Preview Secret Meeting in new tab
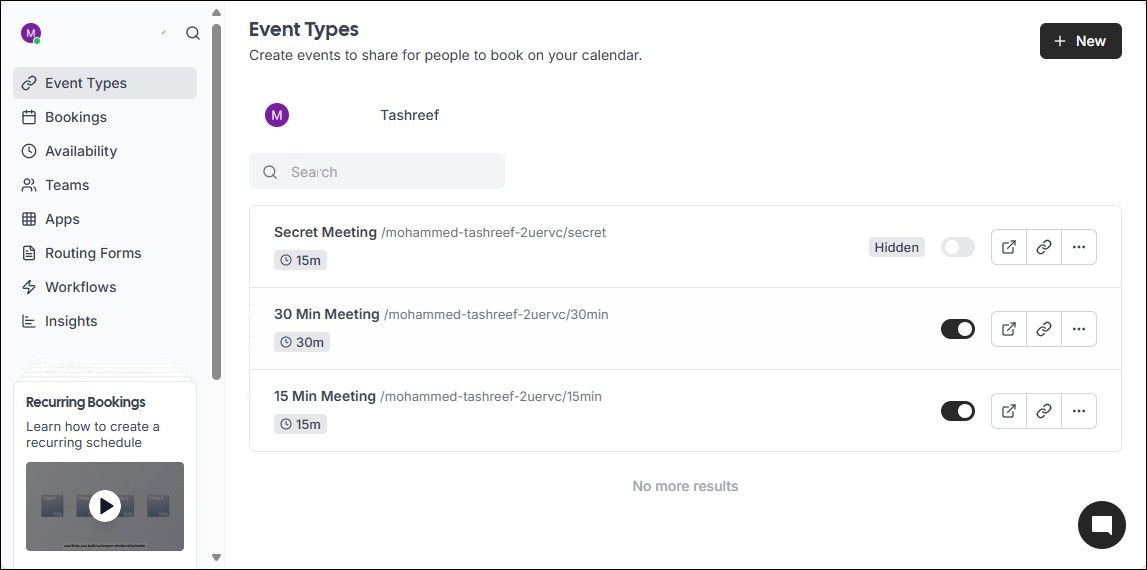This screenshot has height=570, width=1147. [x=1009, y=247]
